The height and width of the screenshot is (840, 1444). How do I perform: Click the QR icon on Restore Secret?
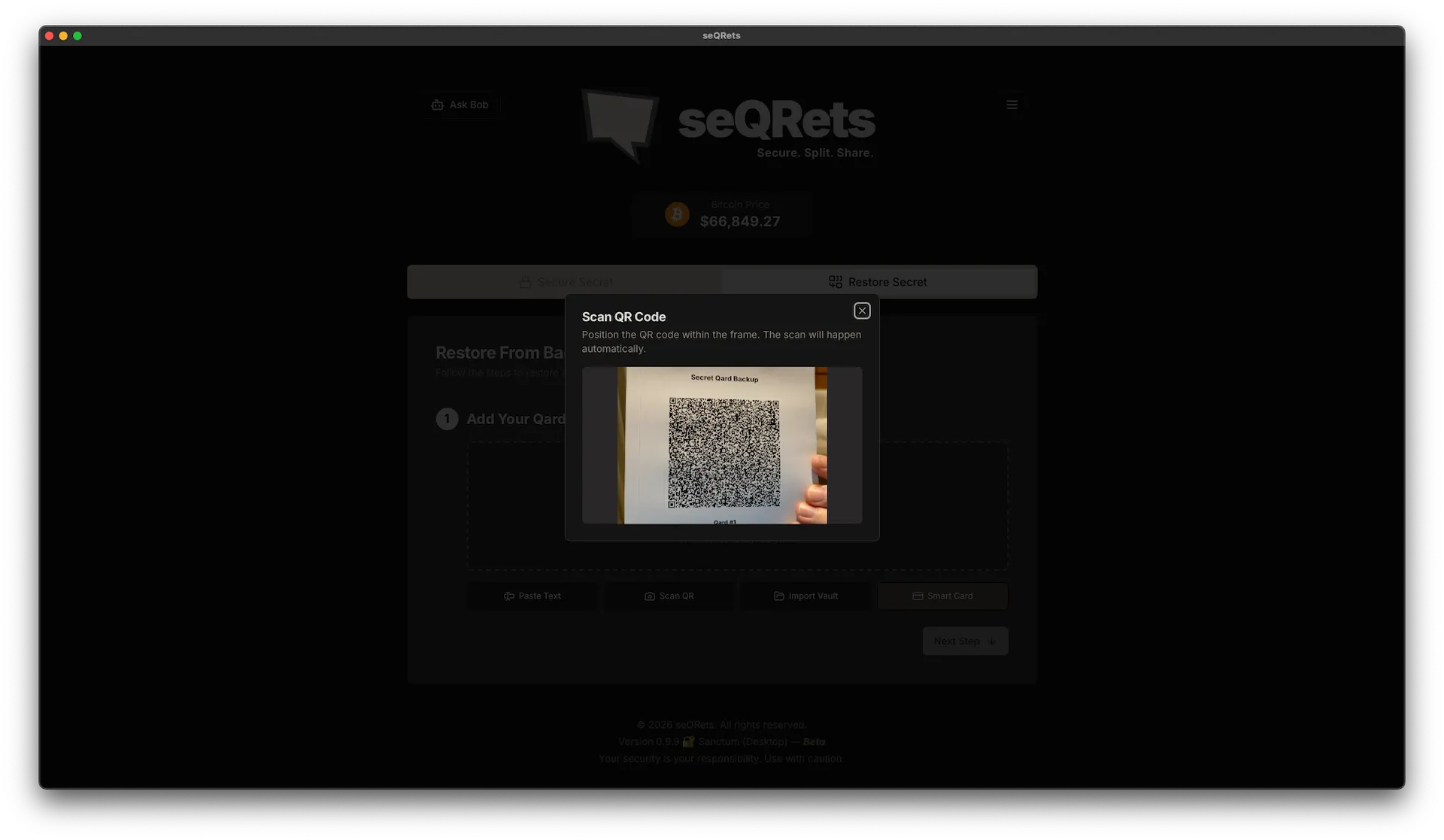pos(835,282)
